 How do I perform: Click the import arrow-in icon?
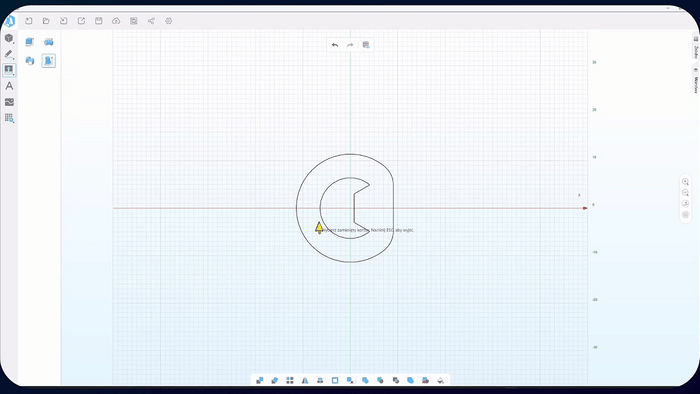(63, 21)
